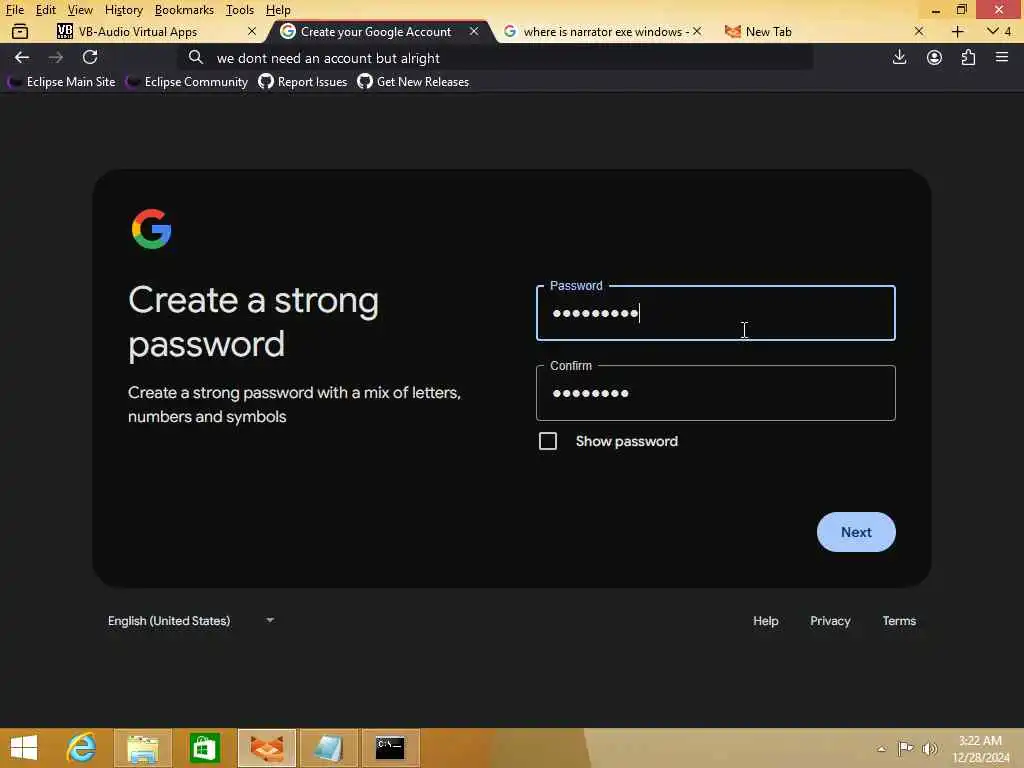This screenshot has width=1024, height=768.
Task: Show hidden system tray icons
Action: (x=881, y=748)
